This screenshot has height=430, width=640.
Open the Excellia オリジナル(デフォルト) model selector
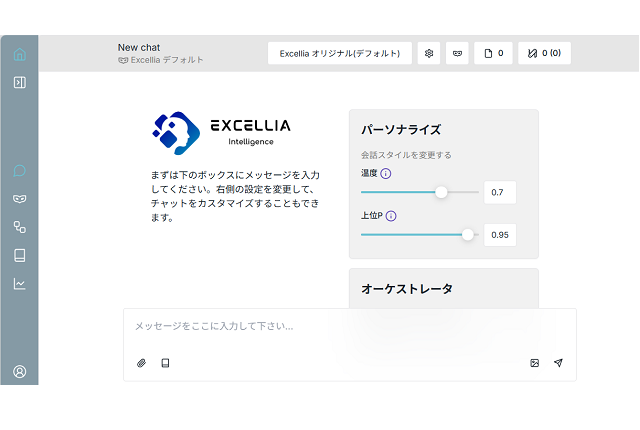click(x=340, y=53)
